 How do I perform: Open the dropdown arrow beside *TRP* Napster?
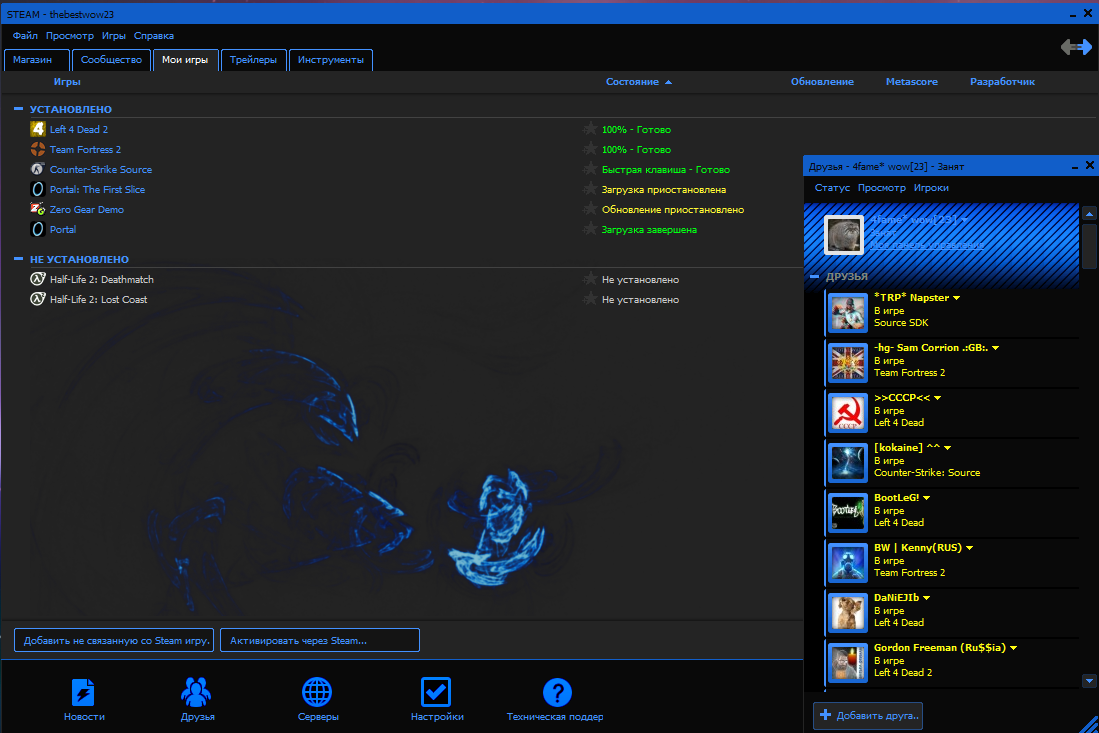[957, 298]
